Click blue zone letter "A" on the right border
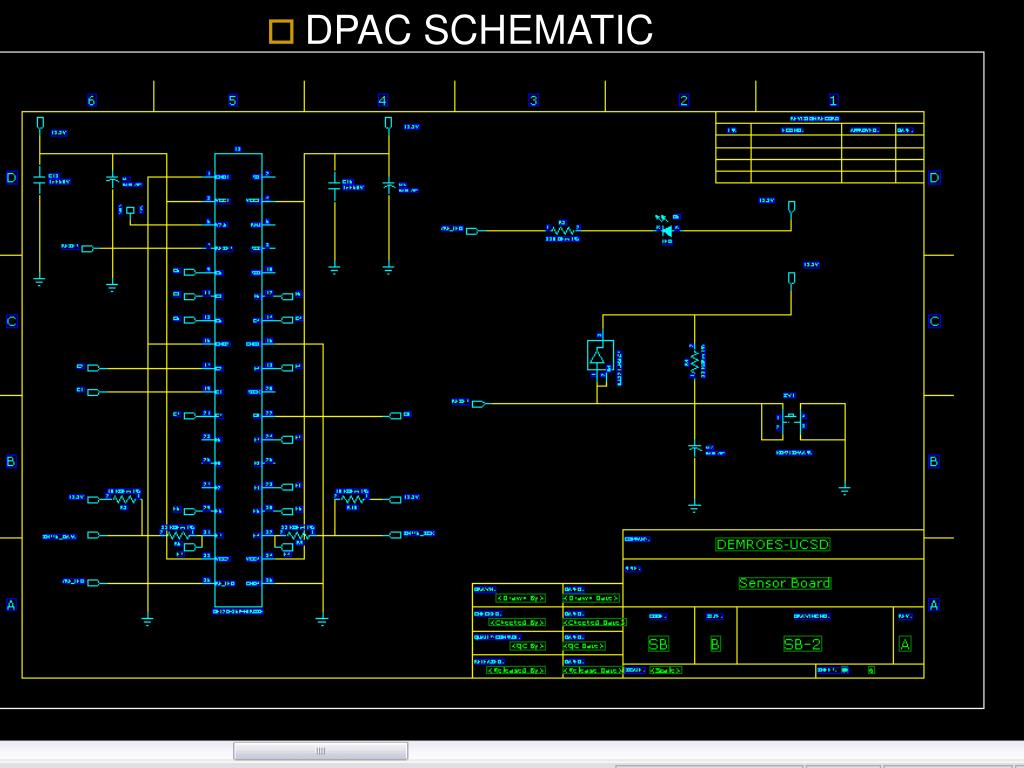The height and width of the screenshot is (768, 1024). [934, 605]
